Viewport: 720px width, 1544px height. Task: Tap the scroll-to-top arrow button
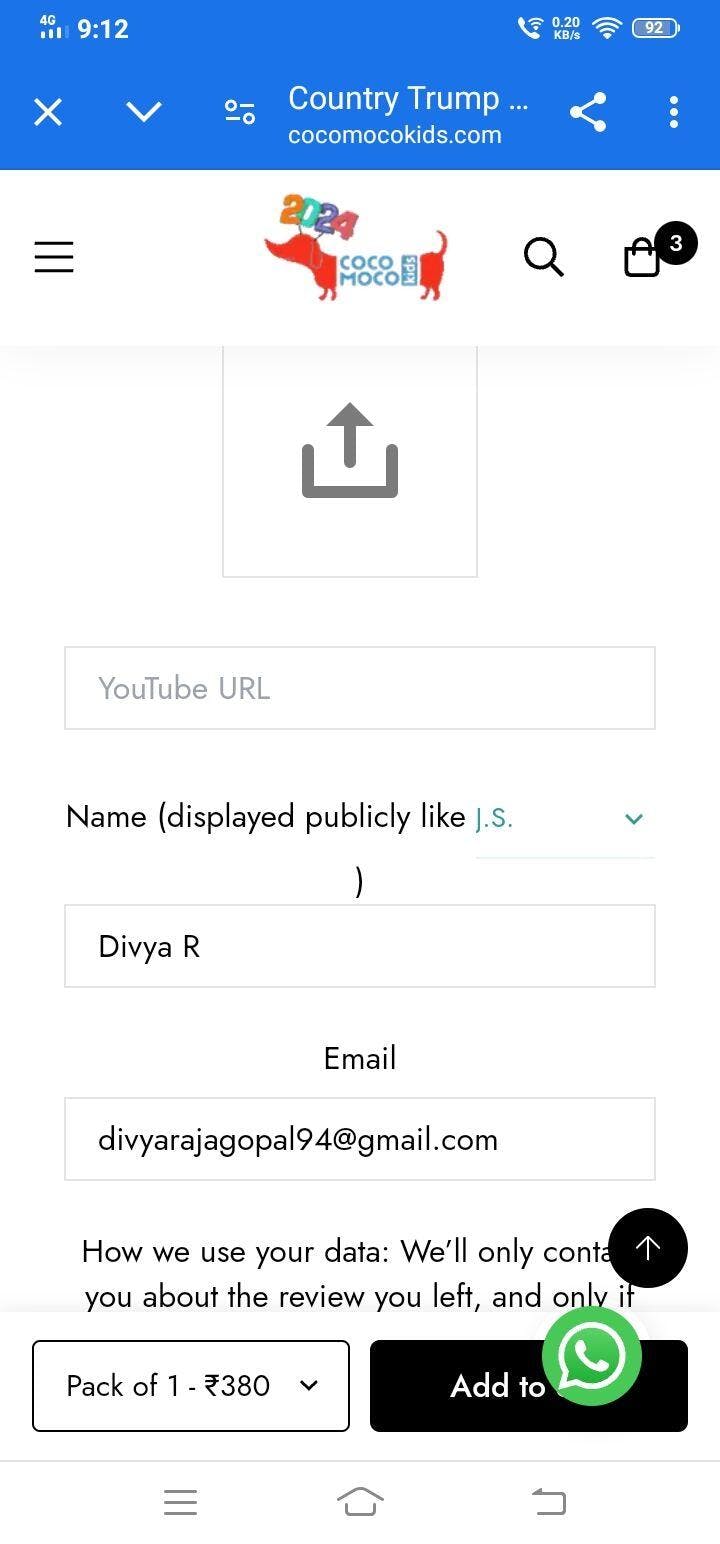[648, 1247]
